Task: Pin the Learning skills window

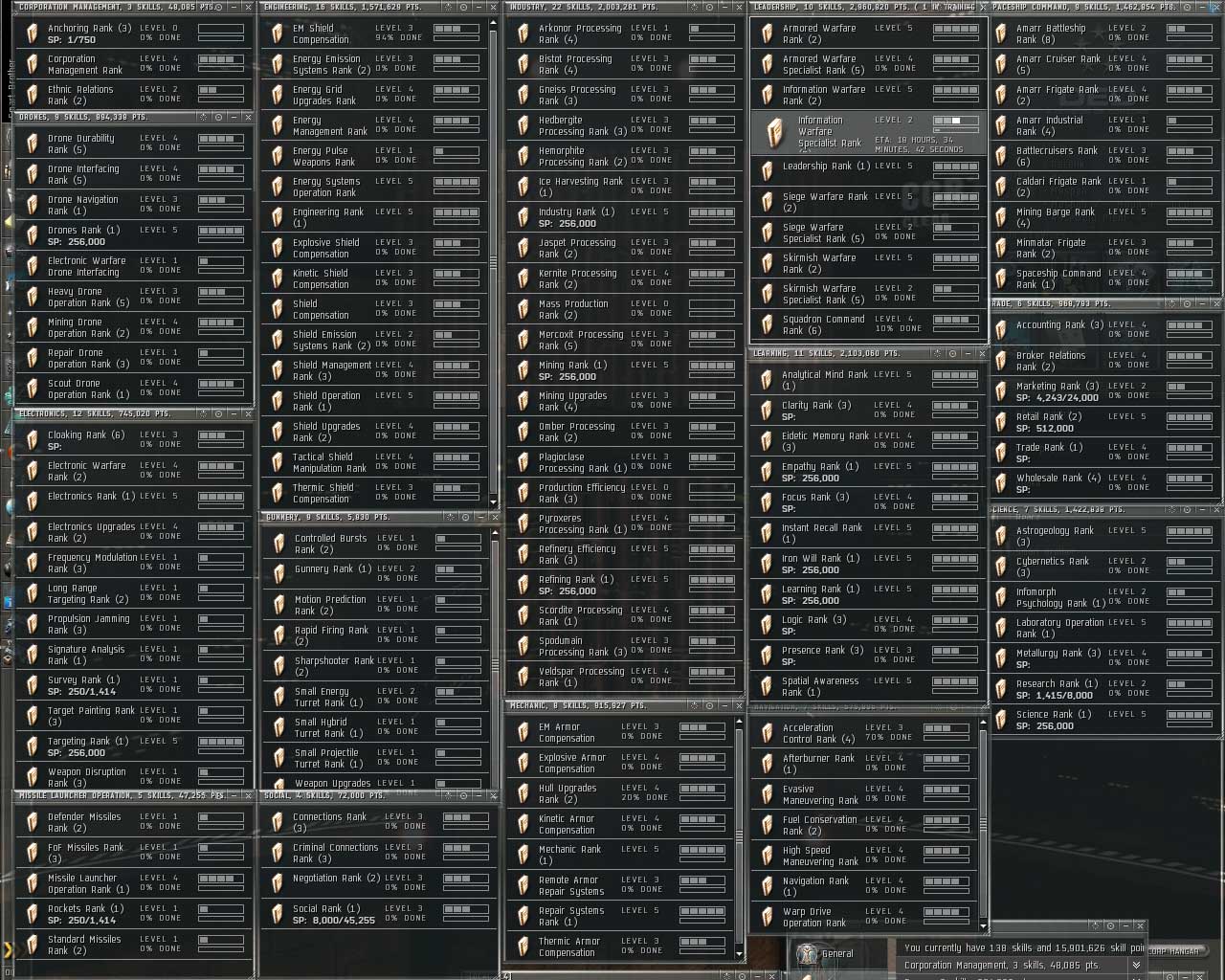Action: click(952, 353)
